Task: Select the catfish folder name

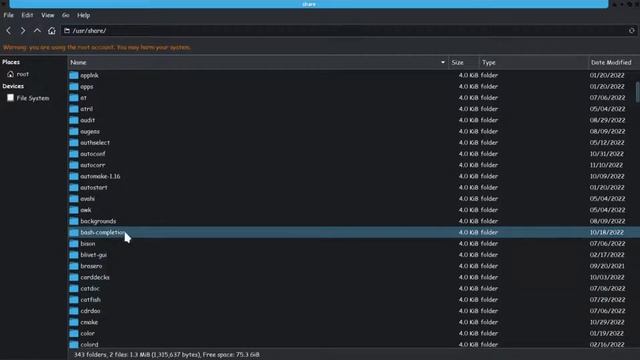Action: pyautogui.click(x=90, y=300)
